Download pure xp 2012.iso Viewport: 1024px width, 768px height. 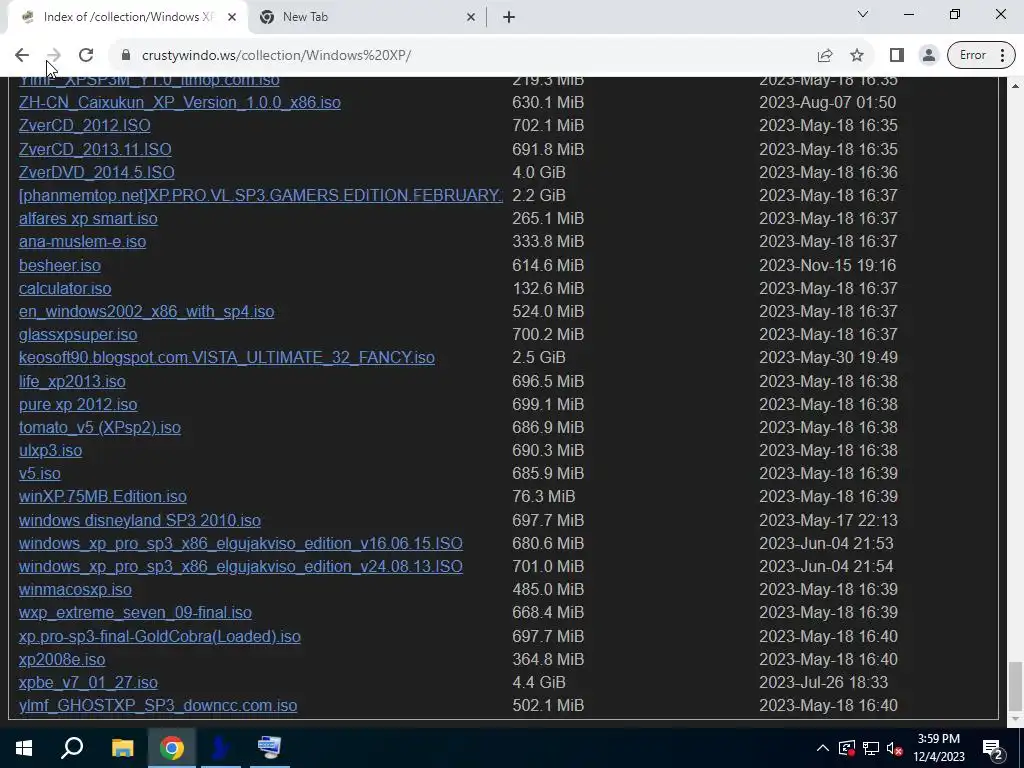click(x=78, y=404)
